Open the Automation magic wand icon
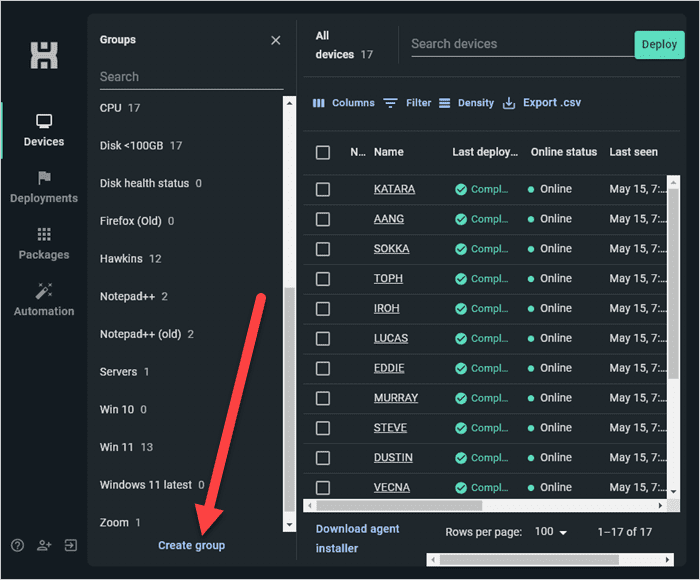Screen dimensions: 700x580 click(x=44, y=291)
